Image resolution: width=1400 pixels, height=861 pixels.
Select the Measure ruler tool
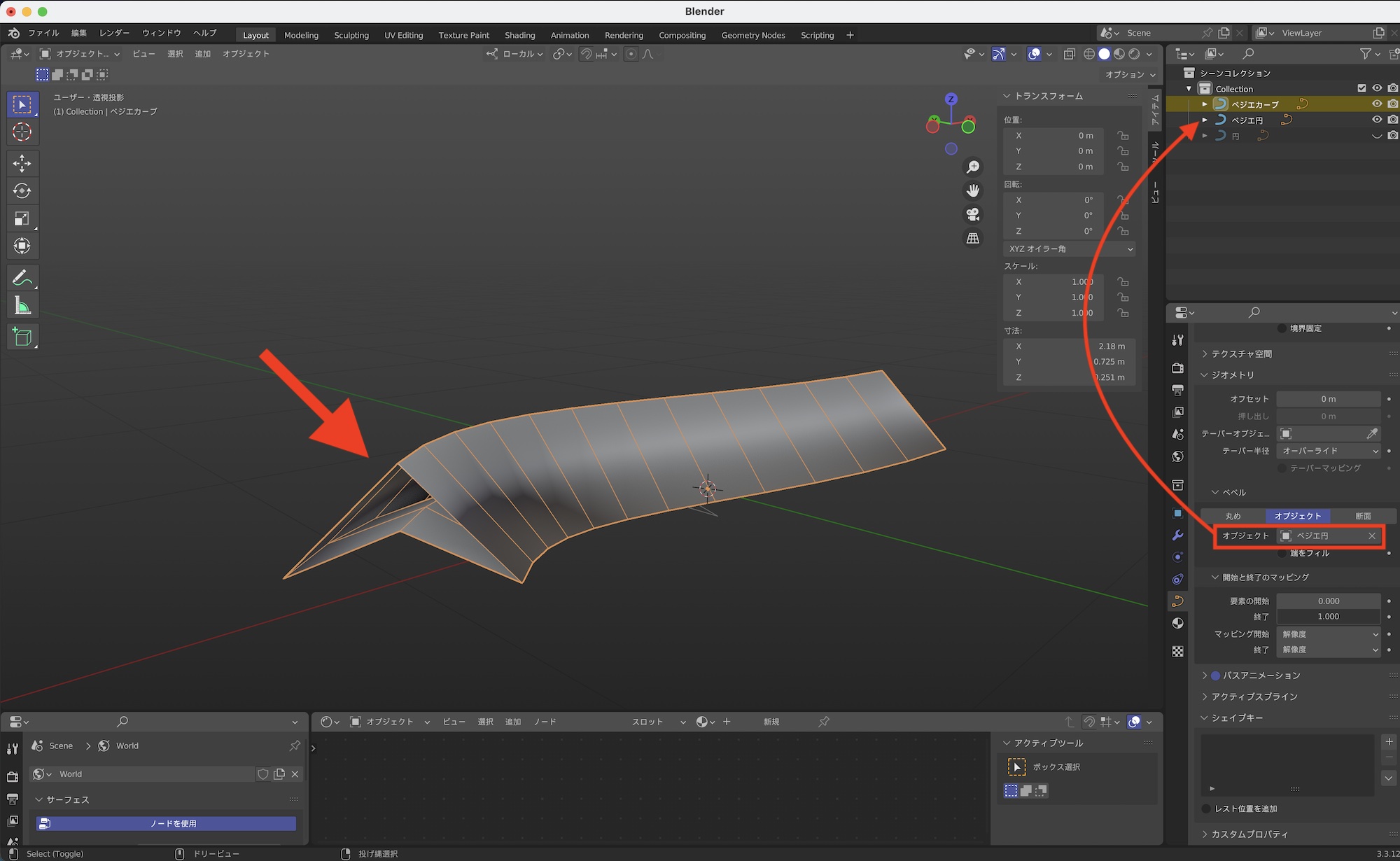pyautogui.click(x=22, y=305)
